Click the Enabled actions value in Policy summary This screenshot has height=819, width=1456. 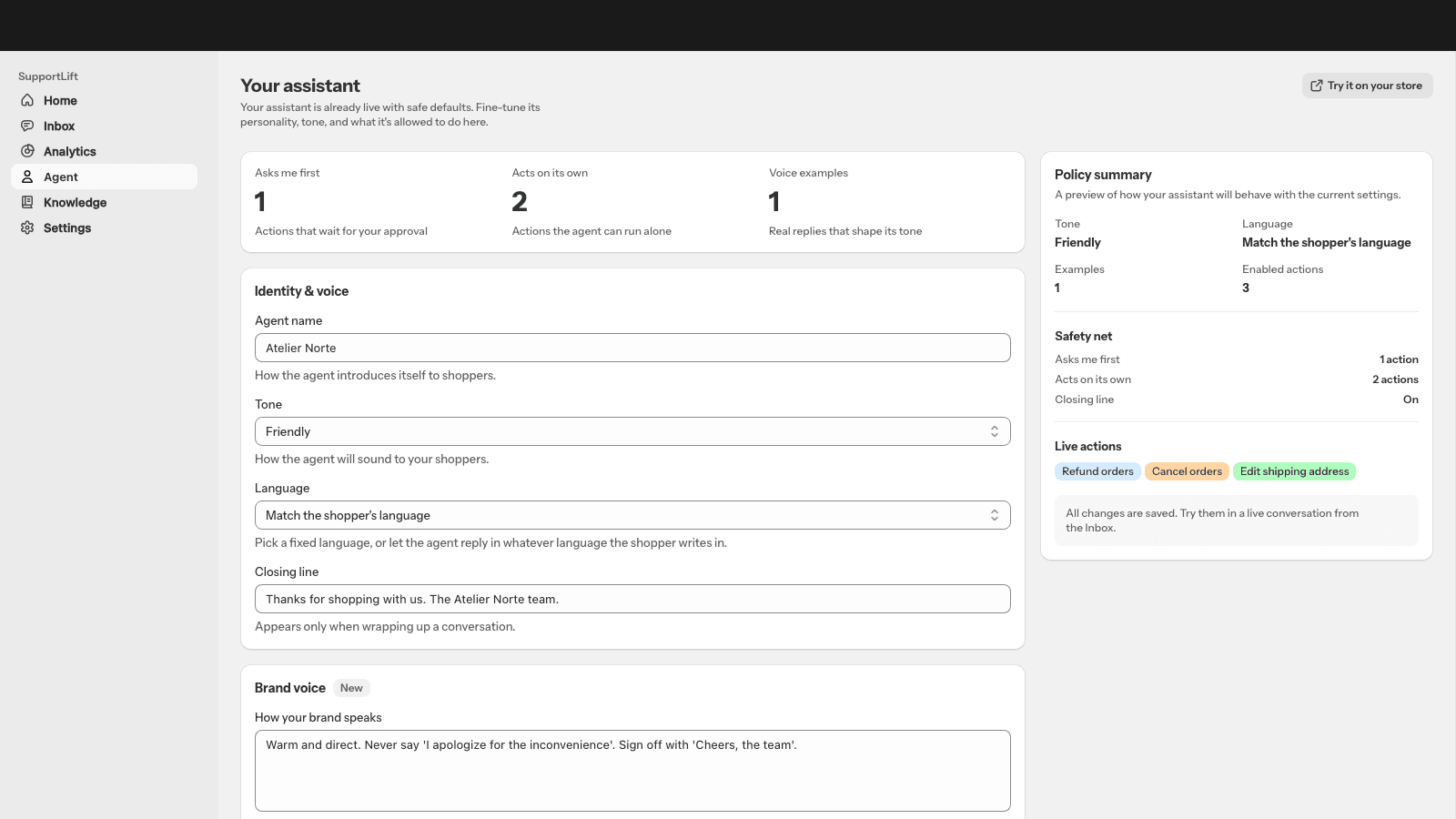pos(1246,288)
